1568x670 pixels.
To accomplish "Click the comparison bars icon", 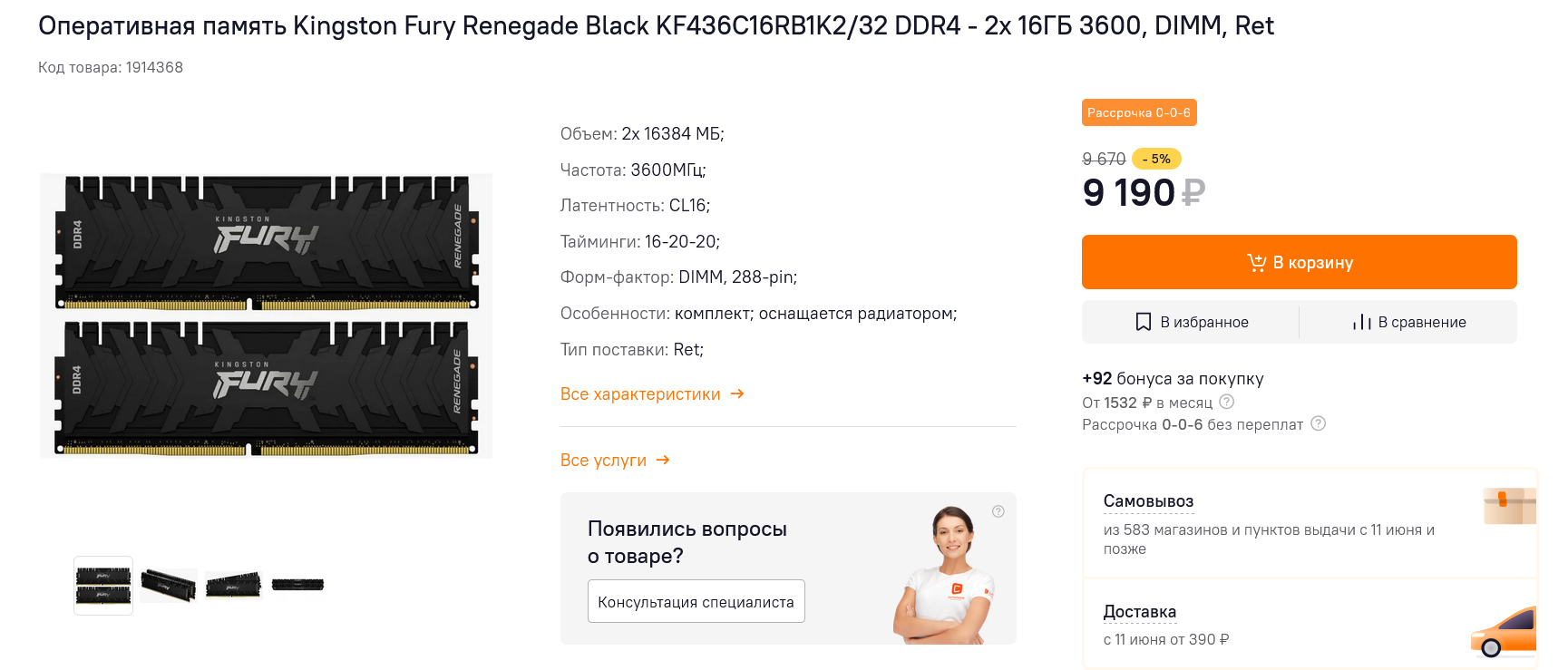I will coord(1361,322).
